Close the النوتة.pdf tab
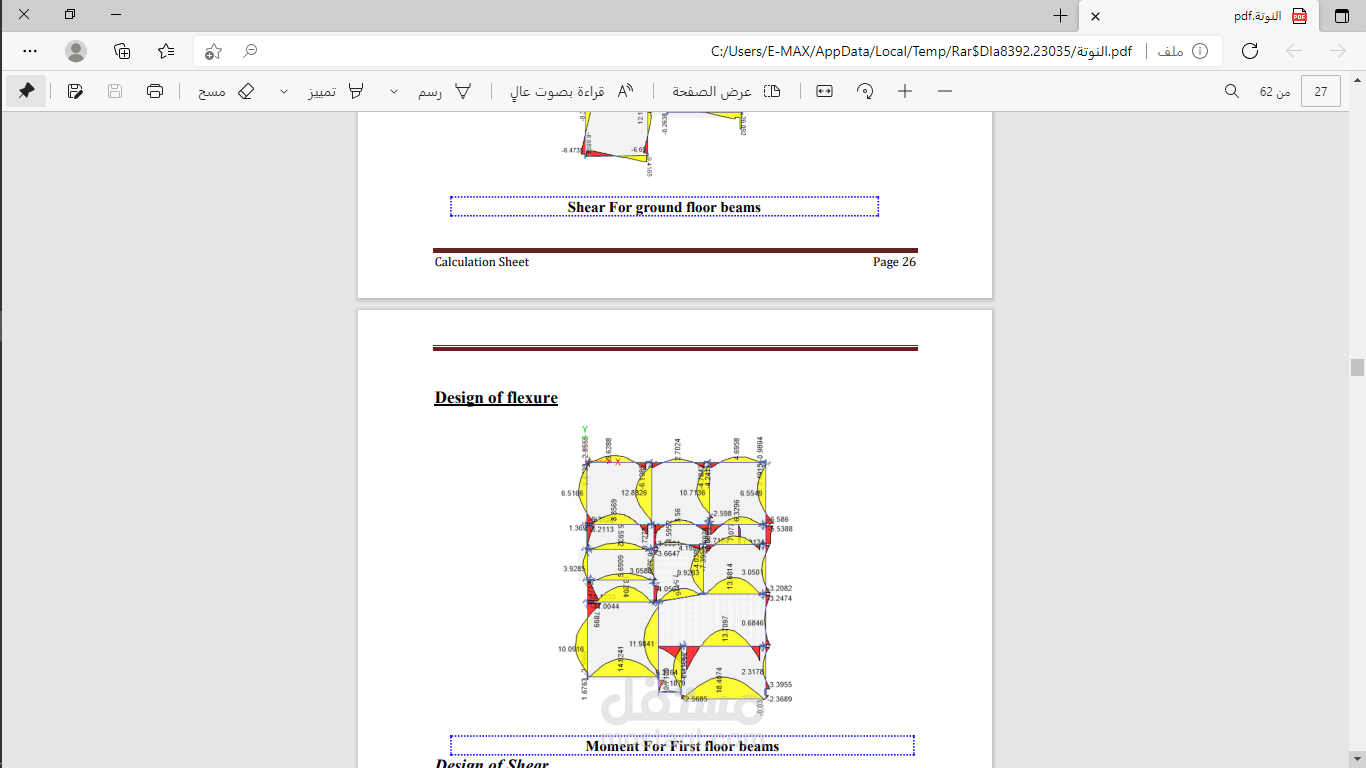This screenshot has height=768, width=1366. pyautogui.click(x=1095, y=16)
